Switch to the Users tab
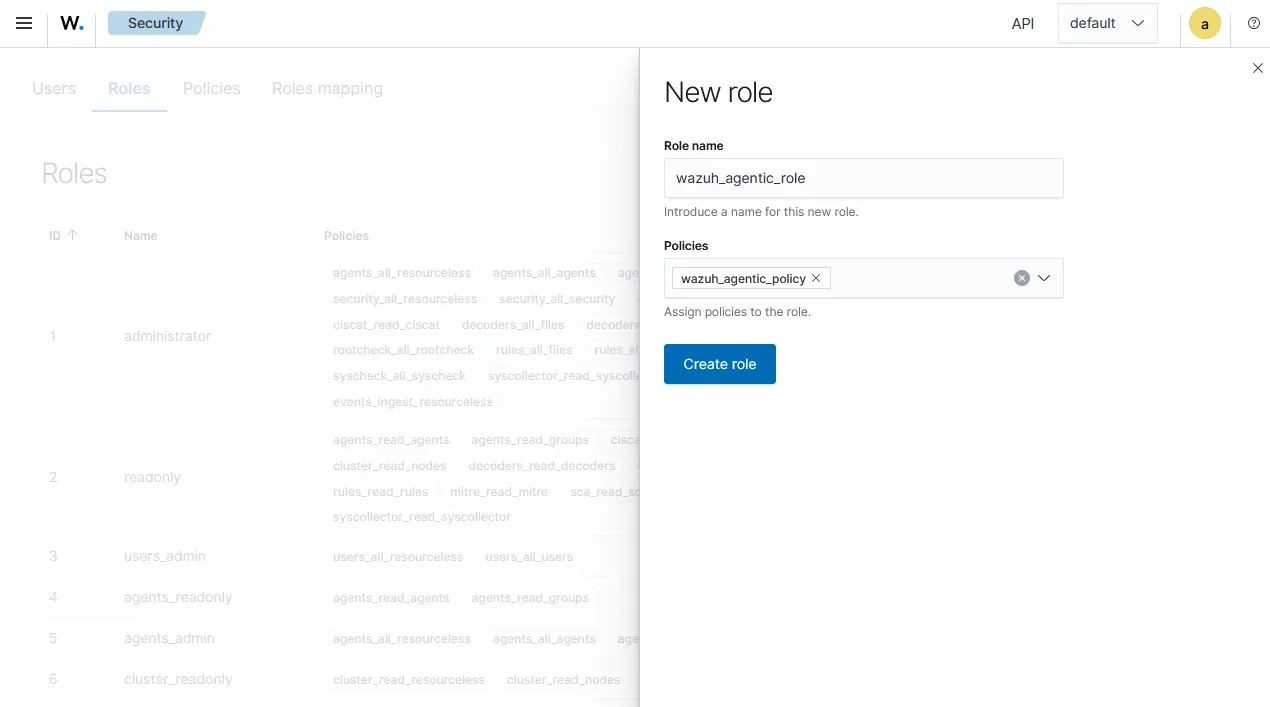The width and height of the screenshot is (1270, 707). point(54,88)
